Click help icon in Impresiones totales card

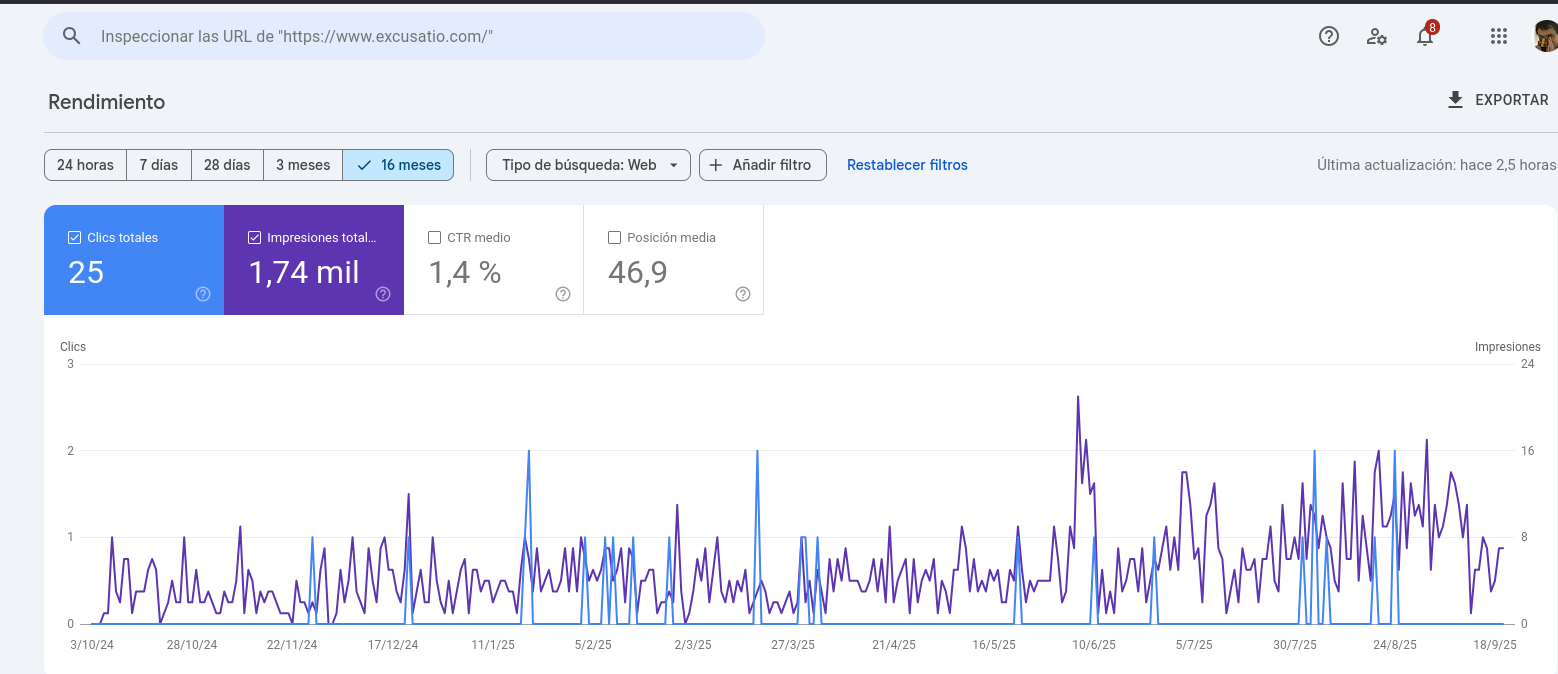click(x=383, y=294)
